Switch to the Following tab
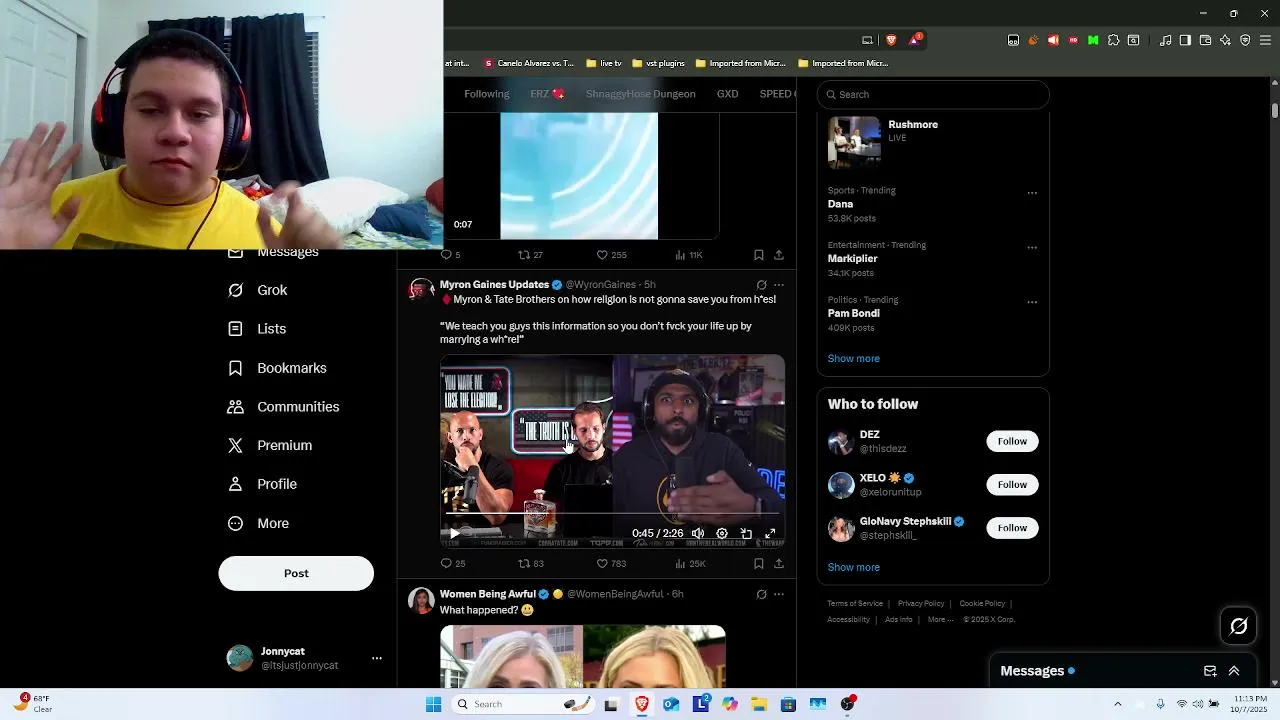Screen dimensions: 1280x720 [x=487, y=94]
